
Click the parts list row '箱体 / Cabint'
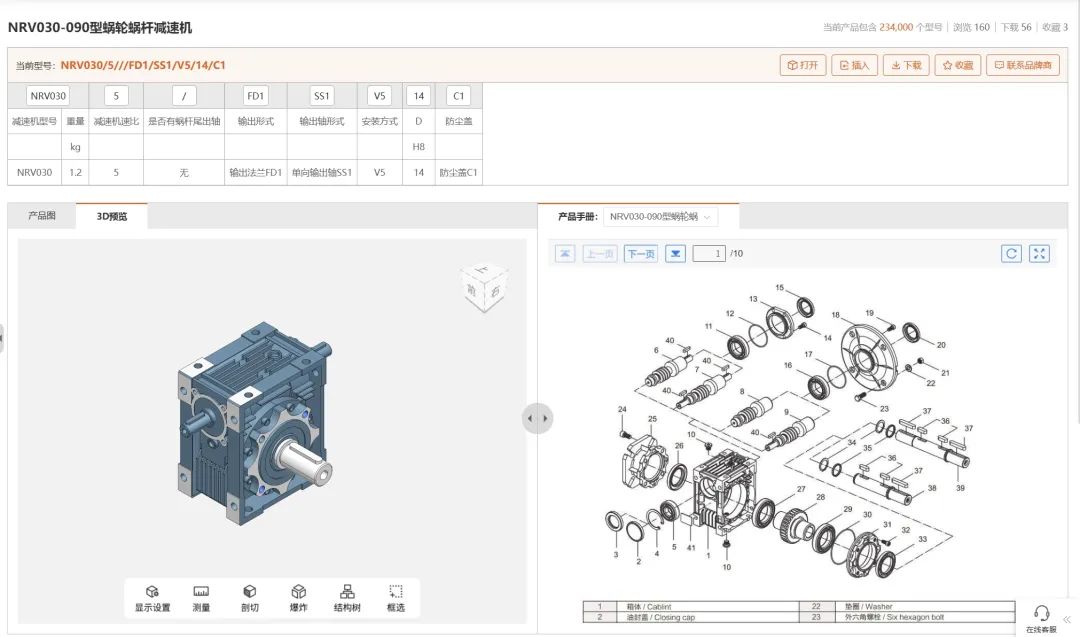click(x=691, y=607)
